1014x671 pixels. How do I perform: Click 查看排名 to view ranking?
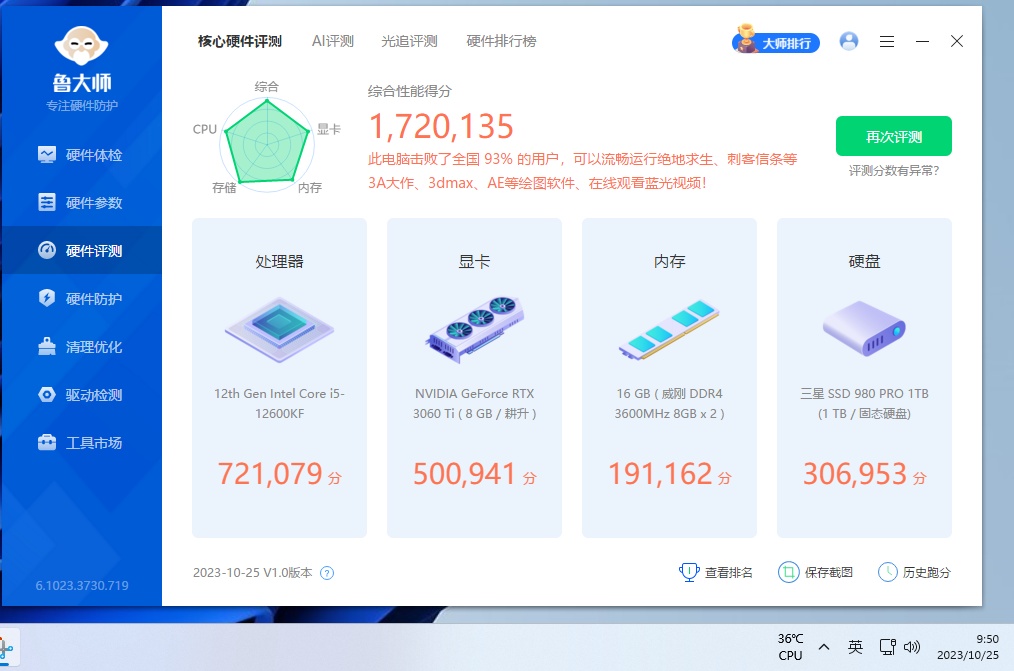(x=716, y=573)
